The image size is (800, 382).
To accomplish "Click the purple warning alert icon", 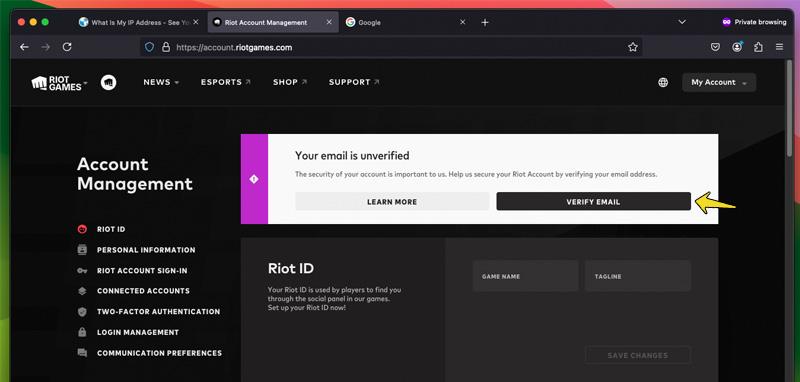I will click(254, 179).
